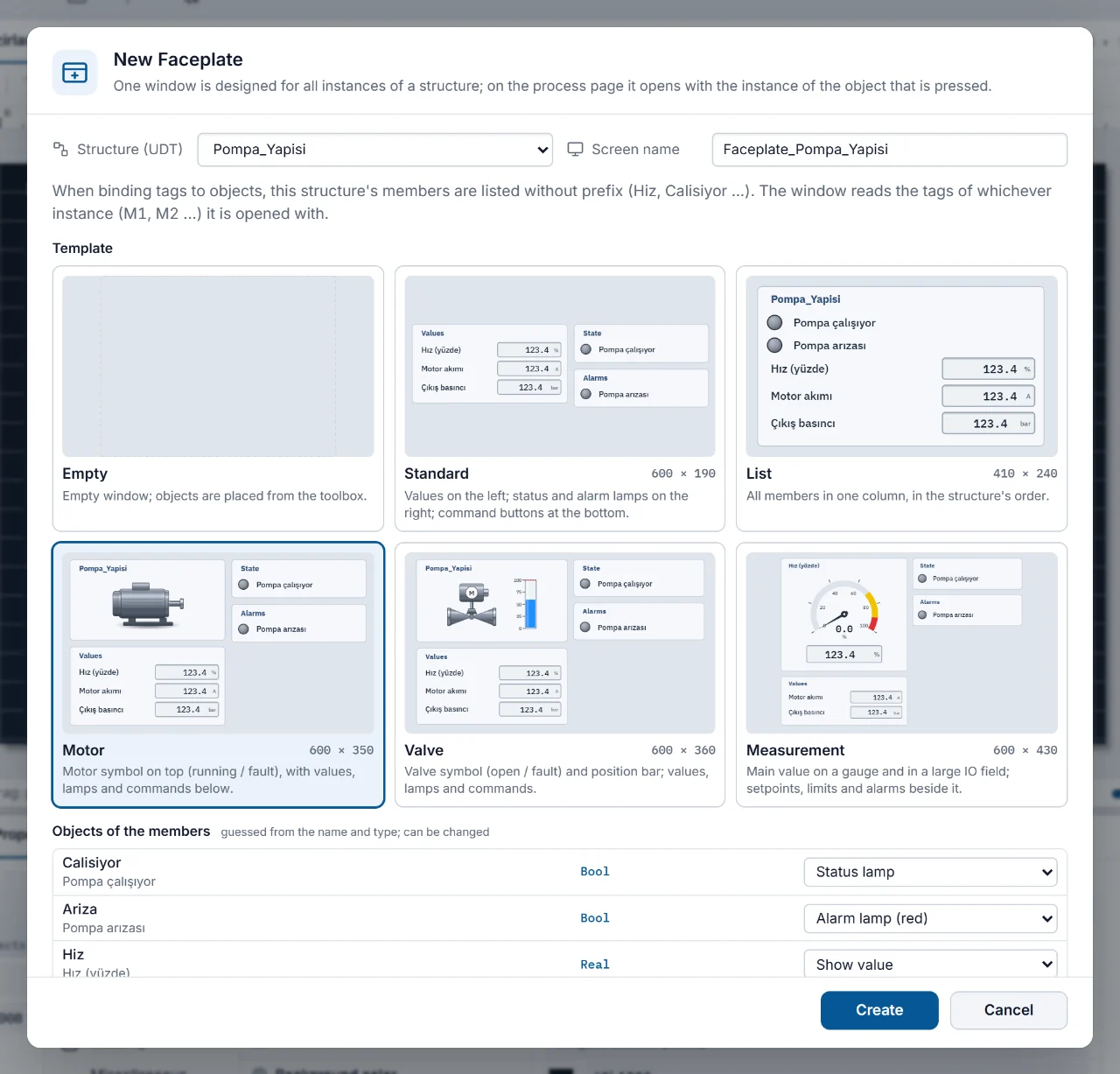This screenshot has width=1120, height=1074.
Task: Select the Standard template card
Action: (x=560, y=398)
